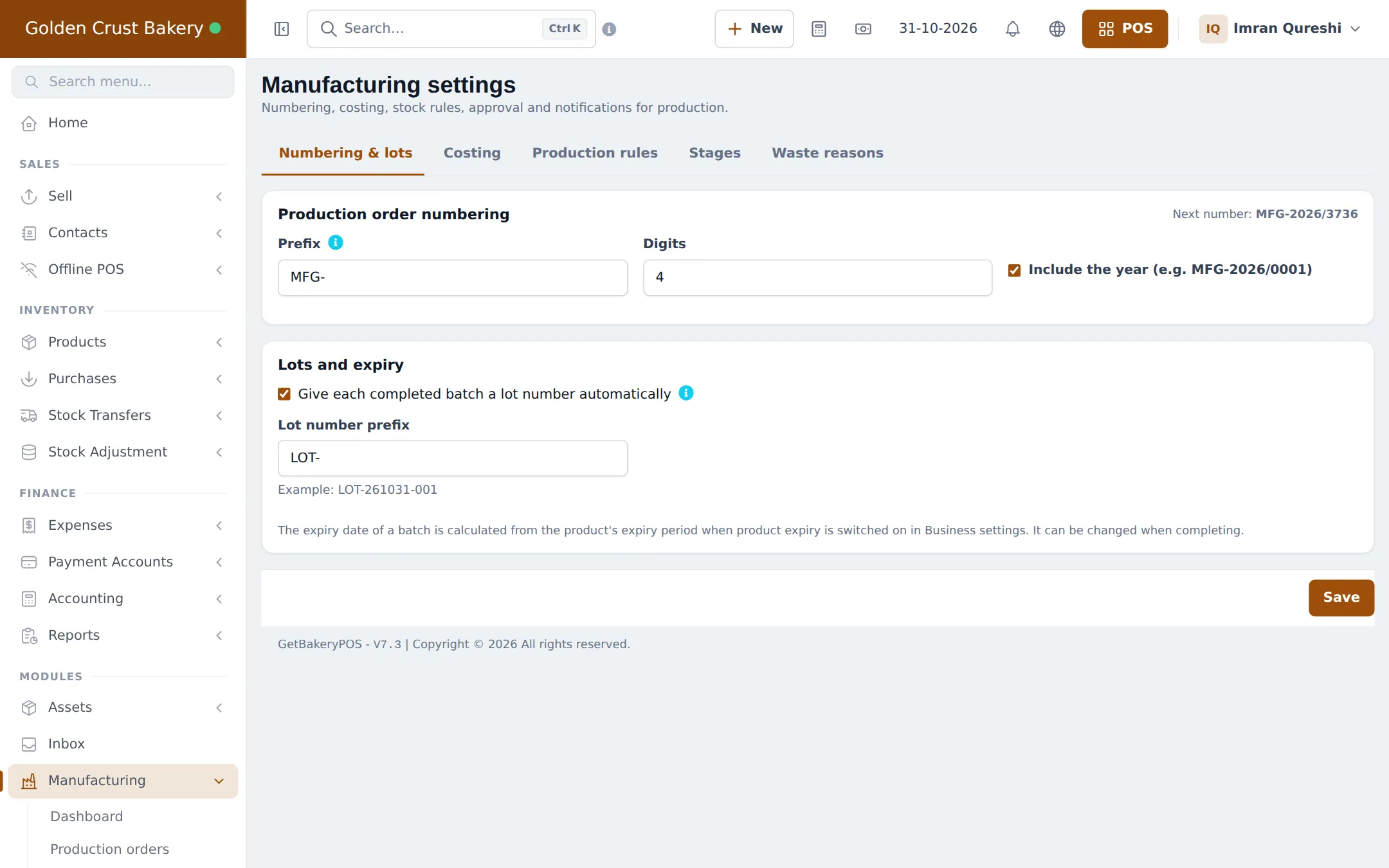1389x868 pixels.
Task: Toggle Include the year checkbox
Action: pos(1014,270)
